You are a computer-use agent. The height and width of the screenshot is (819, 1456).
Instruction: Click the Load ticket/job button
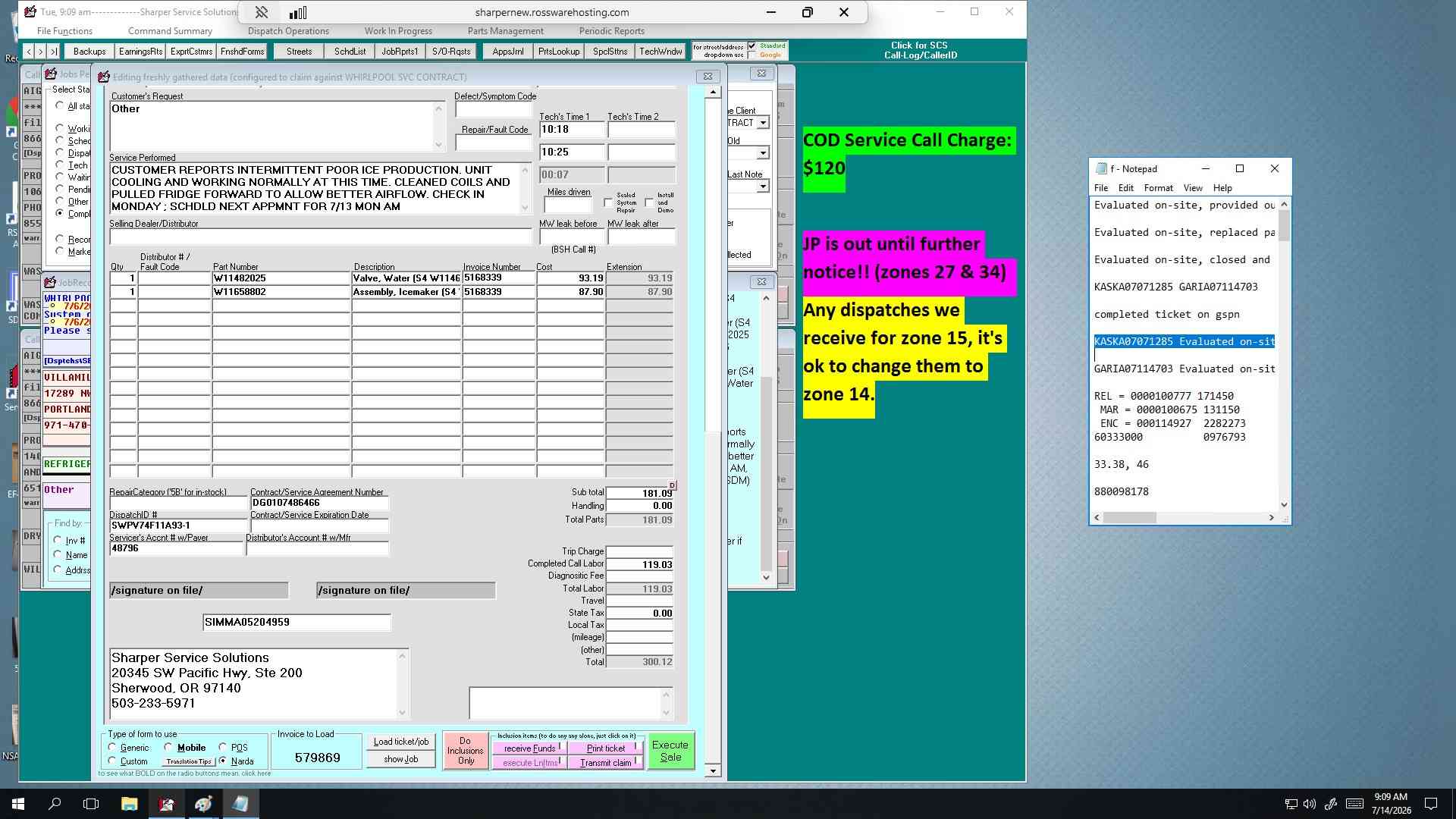[x=401, y=742]
